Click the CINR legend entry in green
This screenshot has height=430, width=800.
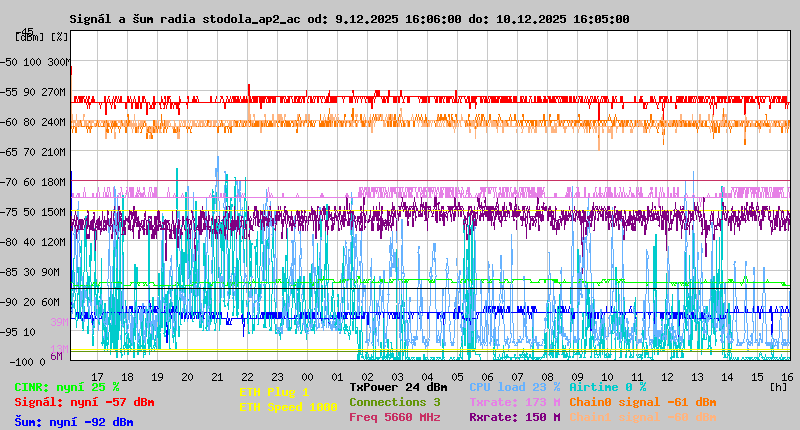[67, 387]
